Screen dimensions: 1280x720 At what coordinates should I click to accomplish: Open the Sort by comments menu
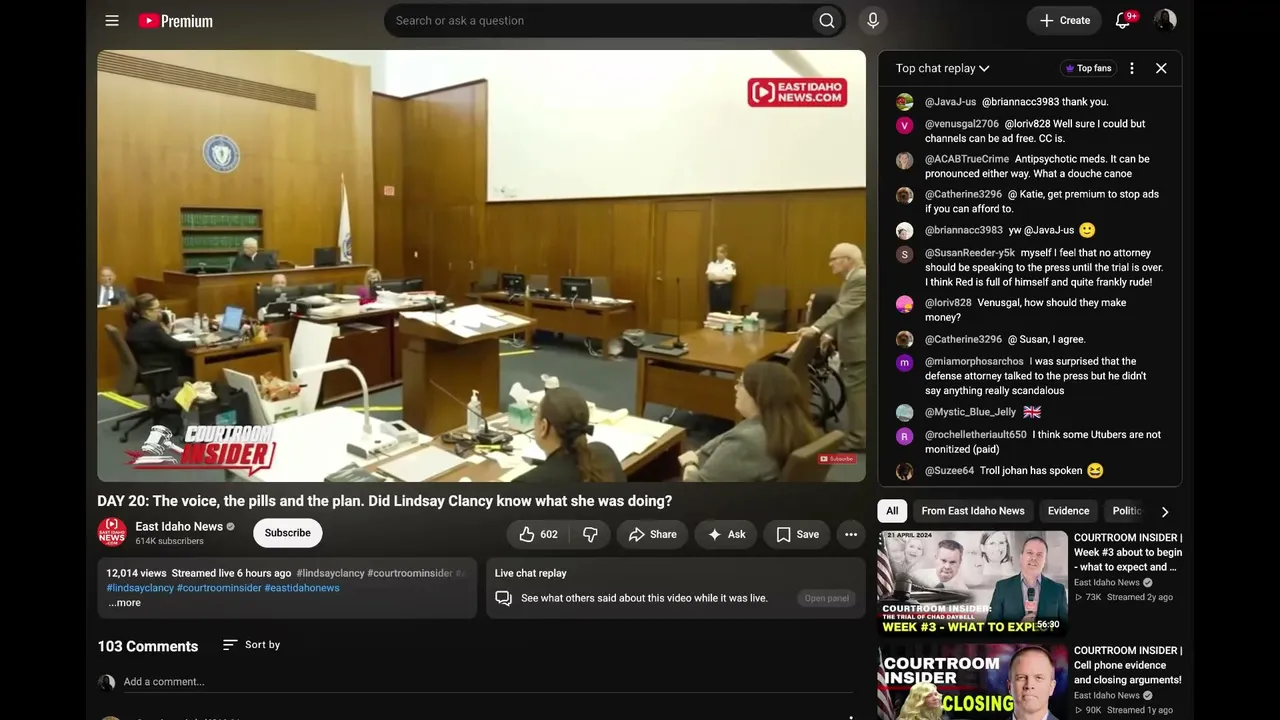251,645
